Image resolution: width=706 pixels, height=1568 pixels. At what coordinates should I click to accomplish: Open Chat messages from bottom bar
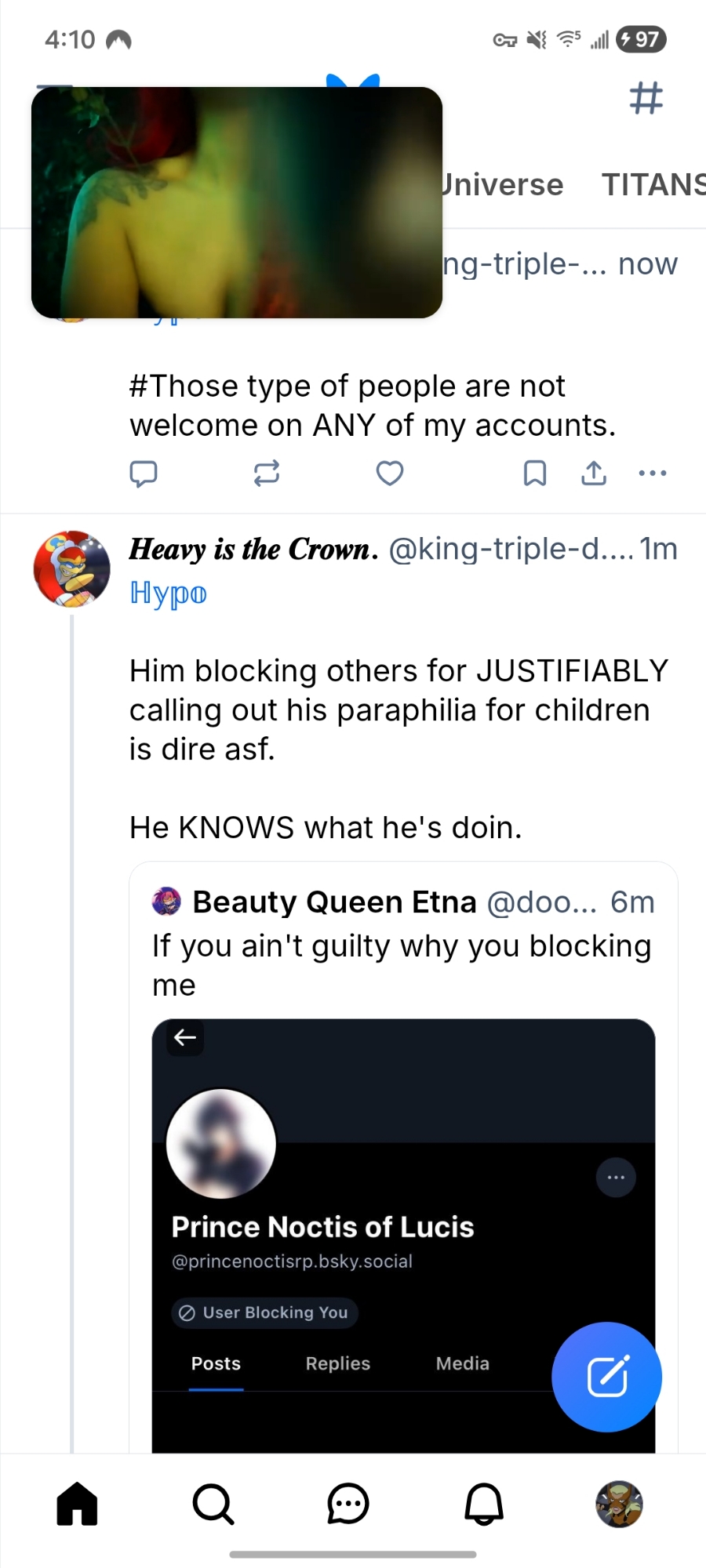348,1504
